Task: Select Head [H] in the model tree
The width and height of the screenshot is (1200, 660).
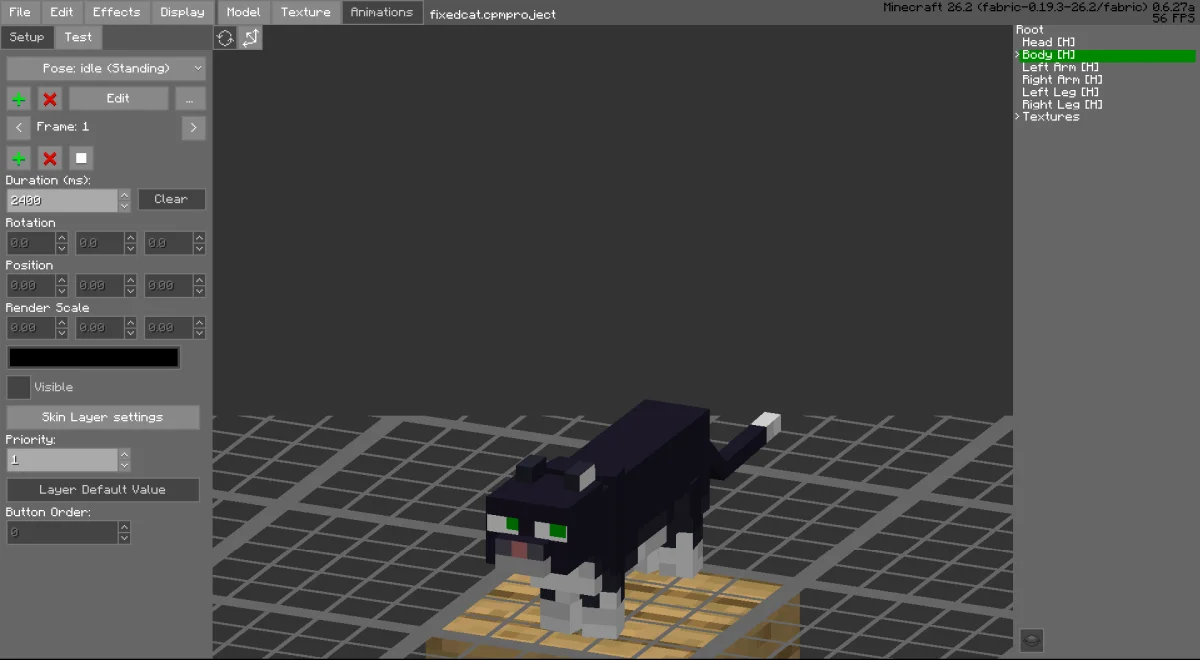Action: click(x=1049, y=43)
